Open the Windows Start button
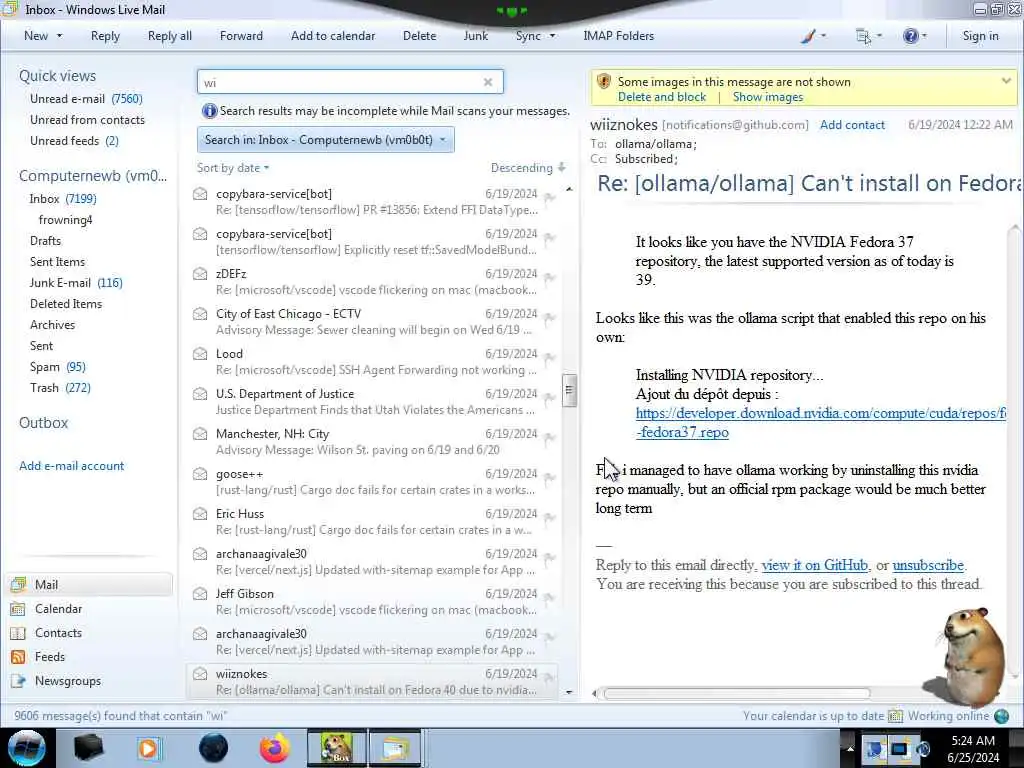The image size is (1024, 768). pyautogui.click(x=27, y=748)
